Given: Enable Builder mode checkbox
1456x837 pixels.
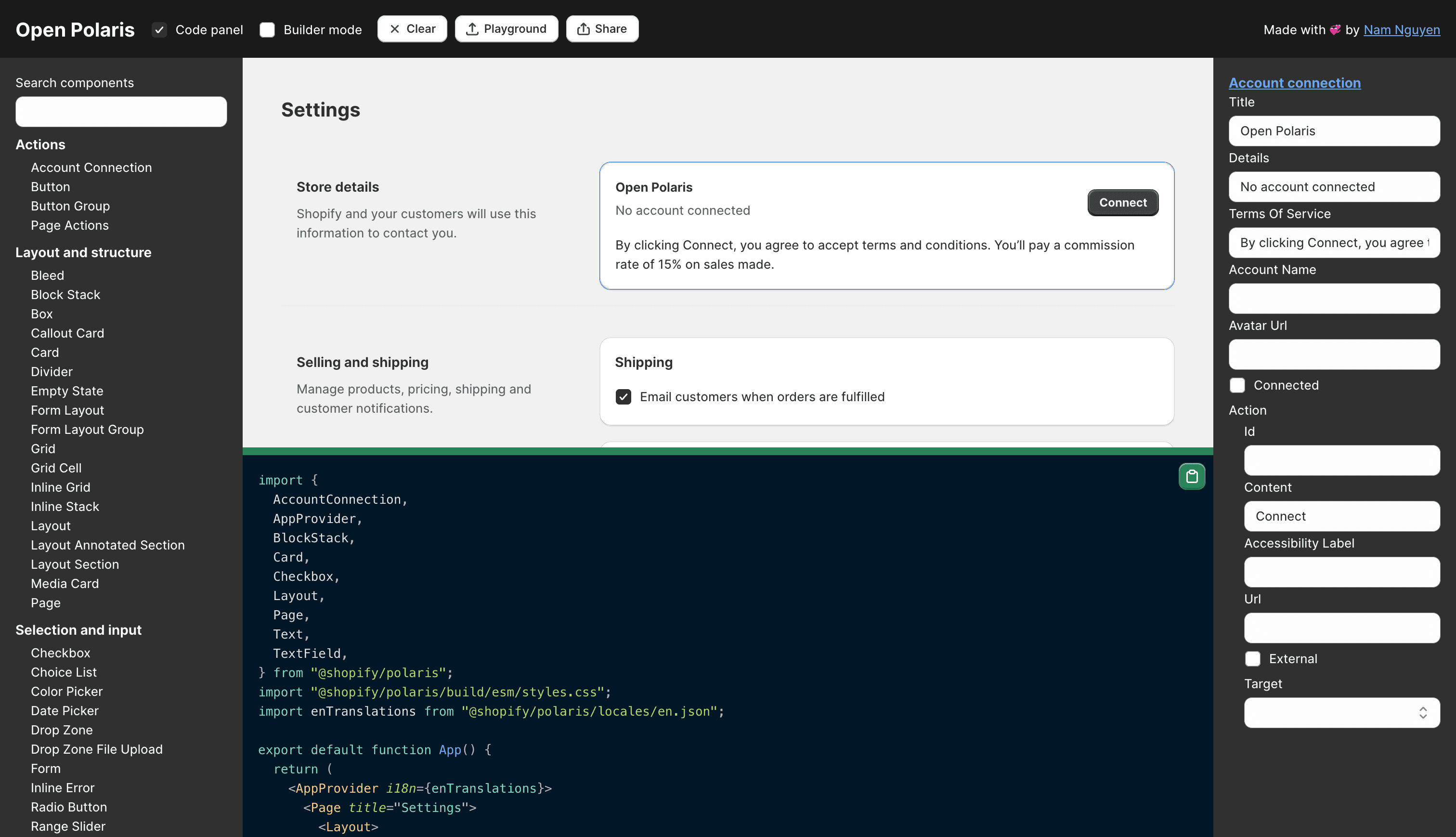Looking at the screenshot, I should coord(267,29).
